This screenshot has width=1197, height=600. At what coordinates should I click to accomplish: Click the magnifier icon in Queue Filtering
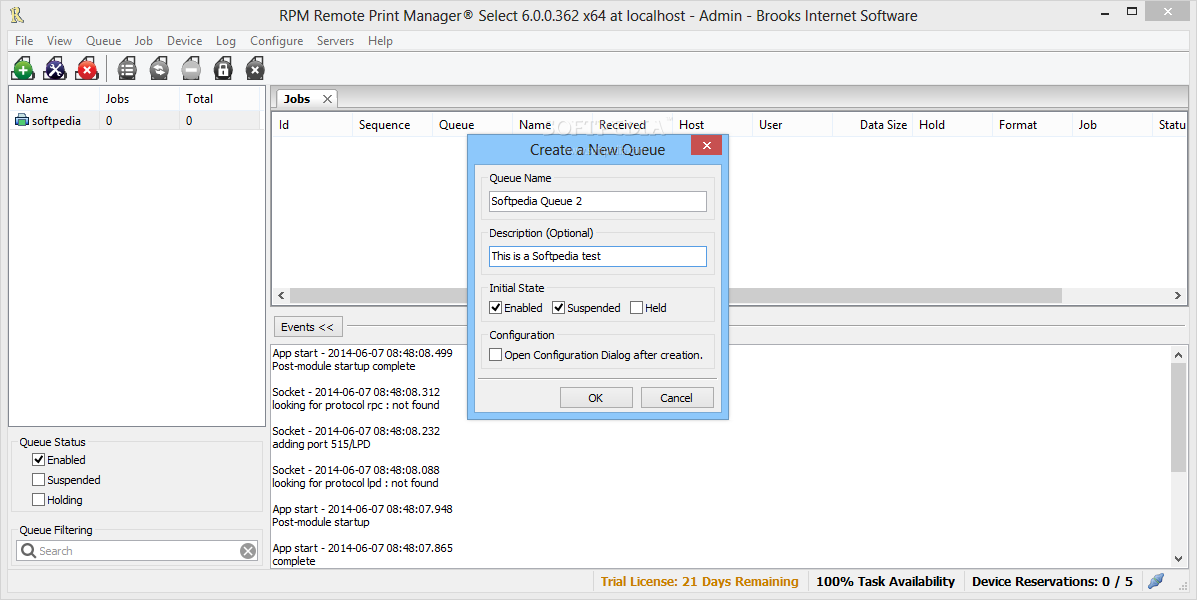coord(28,550)
